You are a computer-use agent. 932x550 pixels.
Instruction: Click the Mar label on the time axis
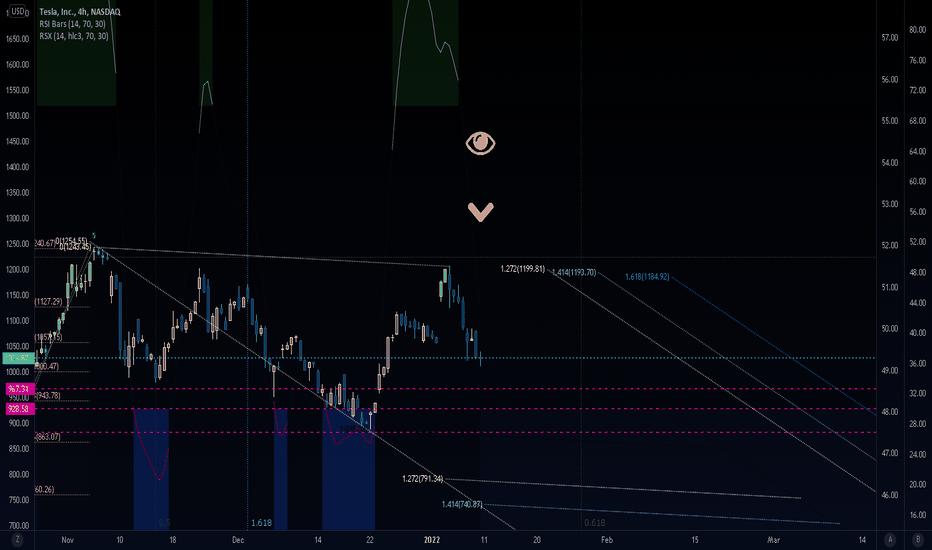point(773,540)
